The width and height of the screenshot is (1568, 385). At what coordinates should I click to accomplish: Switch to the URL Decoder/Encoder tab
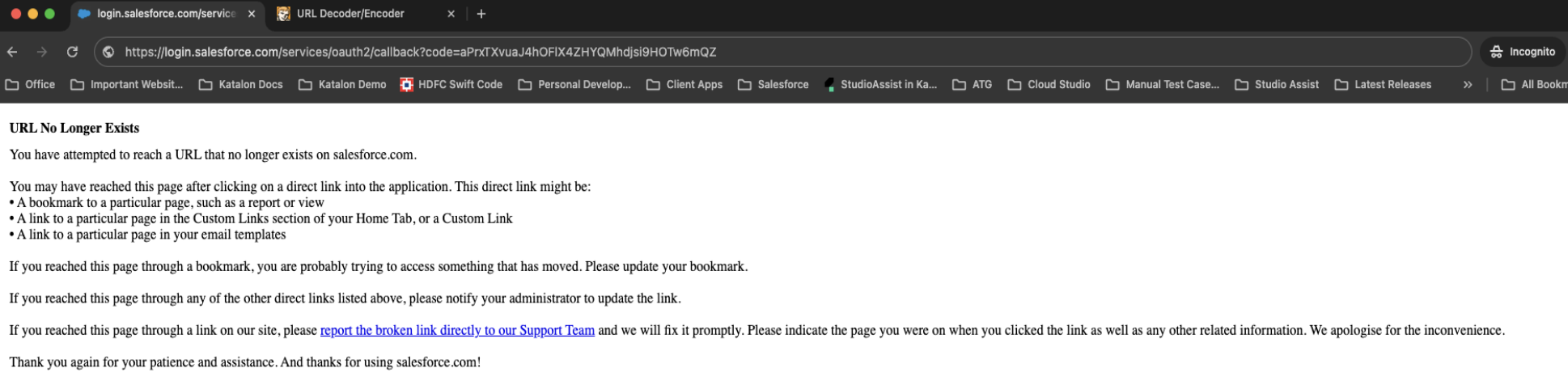[350, 14]
